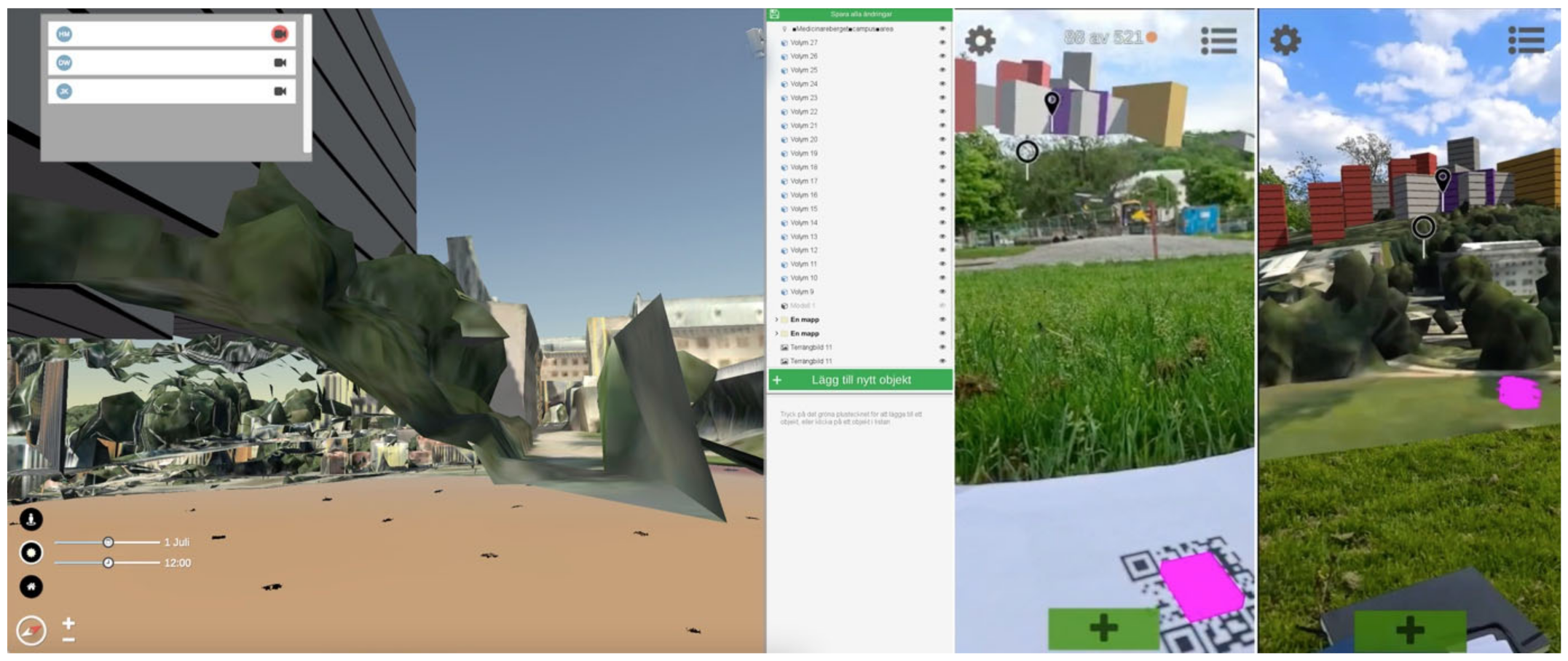
Task: Zoom in with the plus icon
Action: point(68,623)
